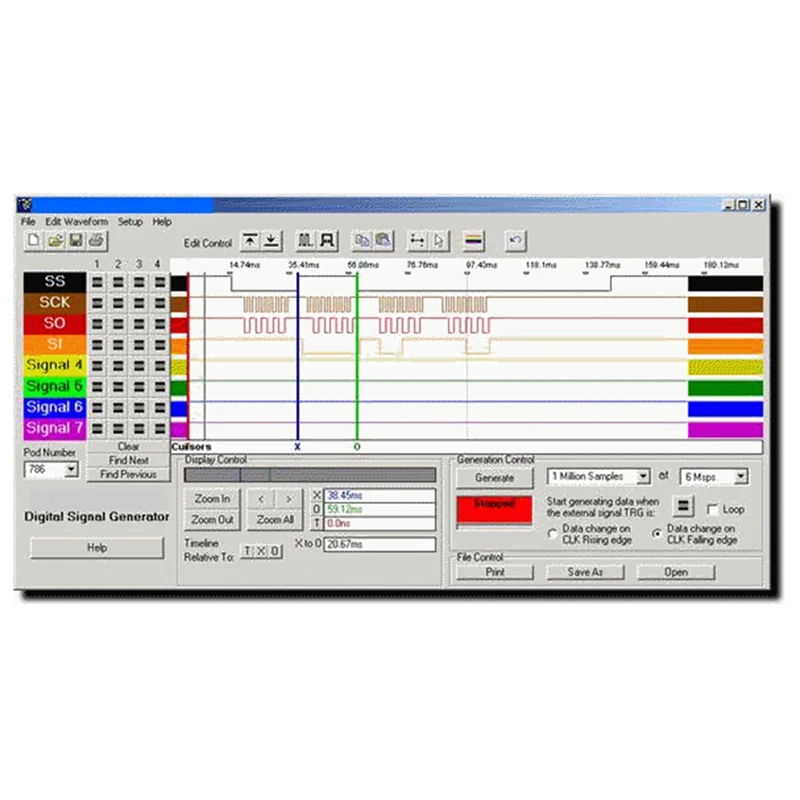Click the O cursor time field
The image size is (800, 800).
pos(380,509)
